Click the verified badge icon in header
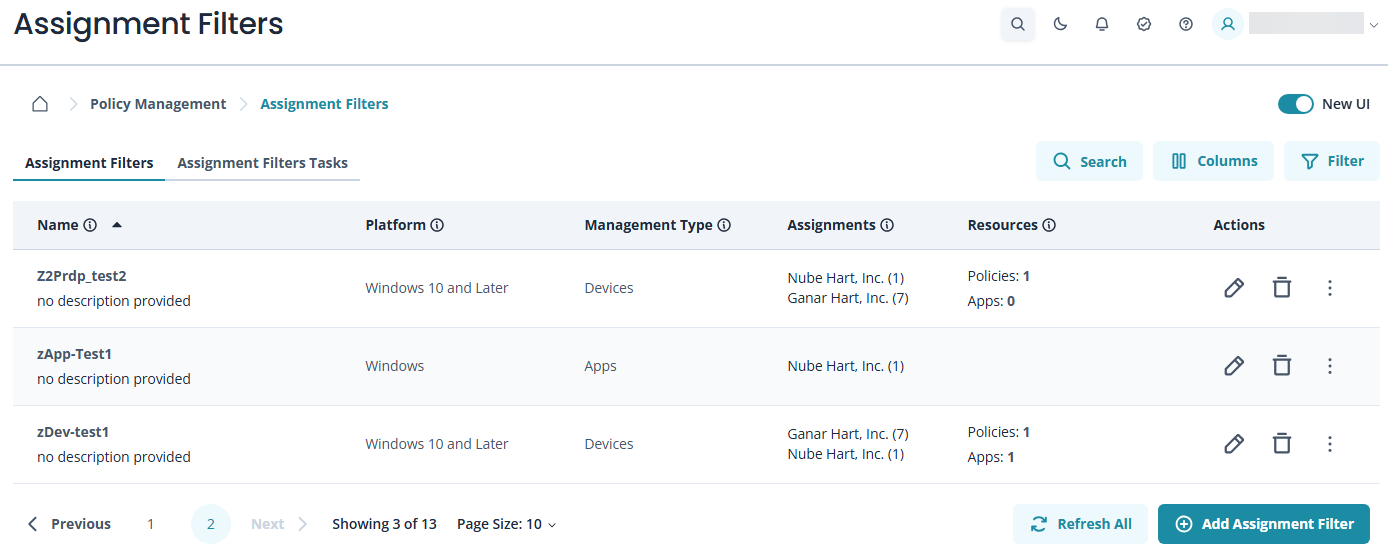Screen dimensions: 1388x544 click(x=1144, y=24)
